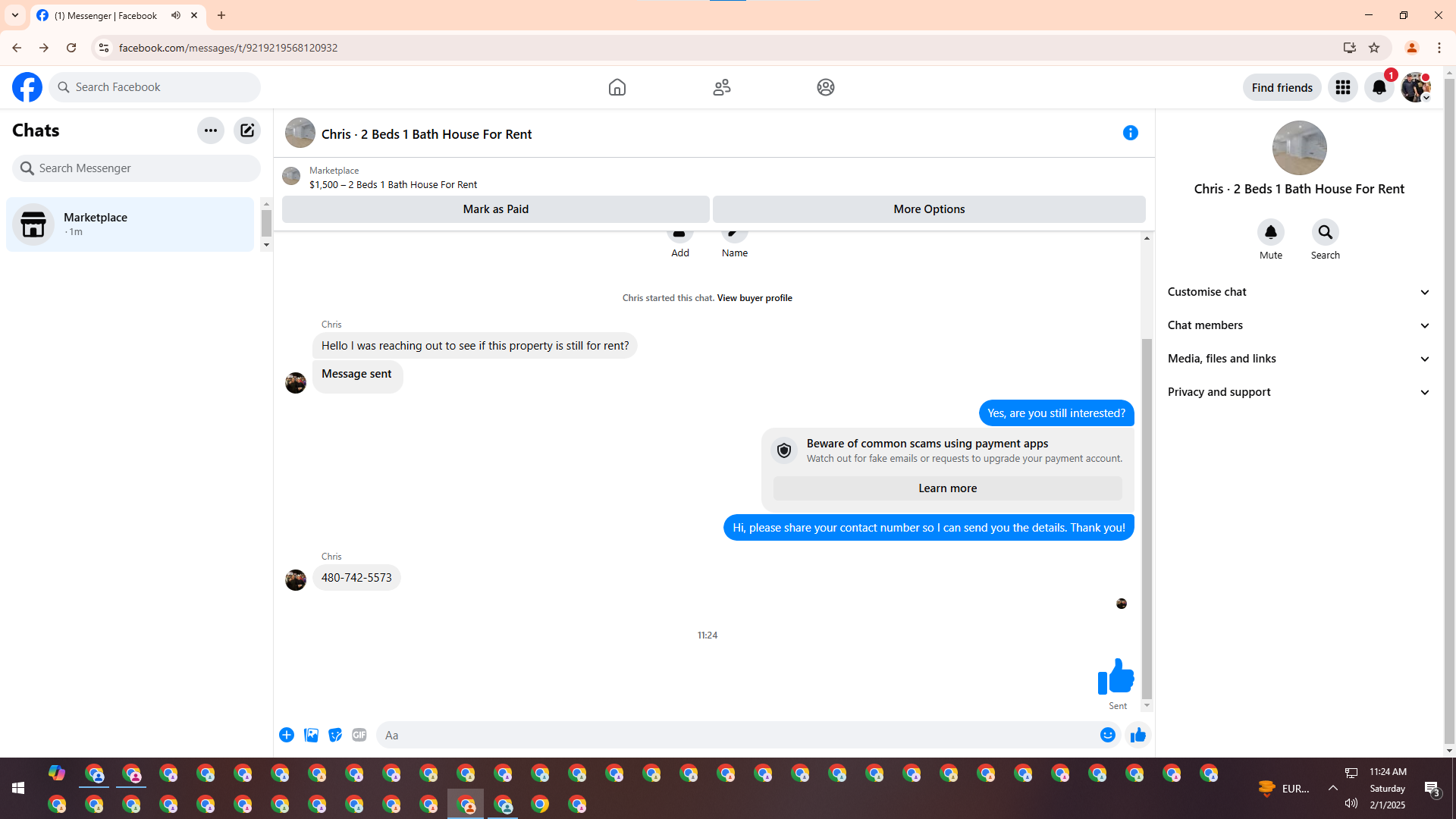1456x819 pixels.
Task: Mute the browser tab audio
Action: coord(176,15)
